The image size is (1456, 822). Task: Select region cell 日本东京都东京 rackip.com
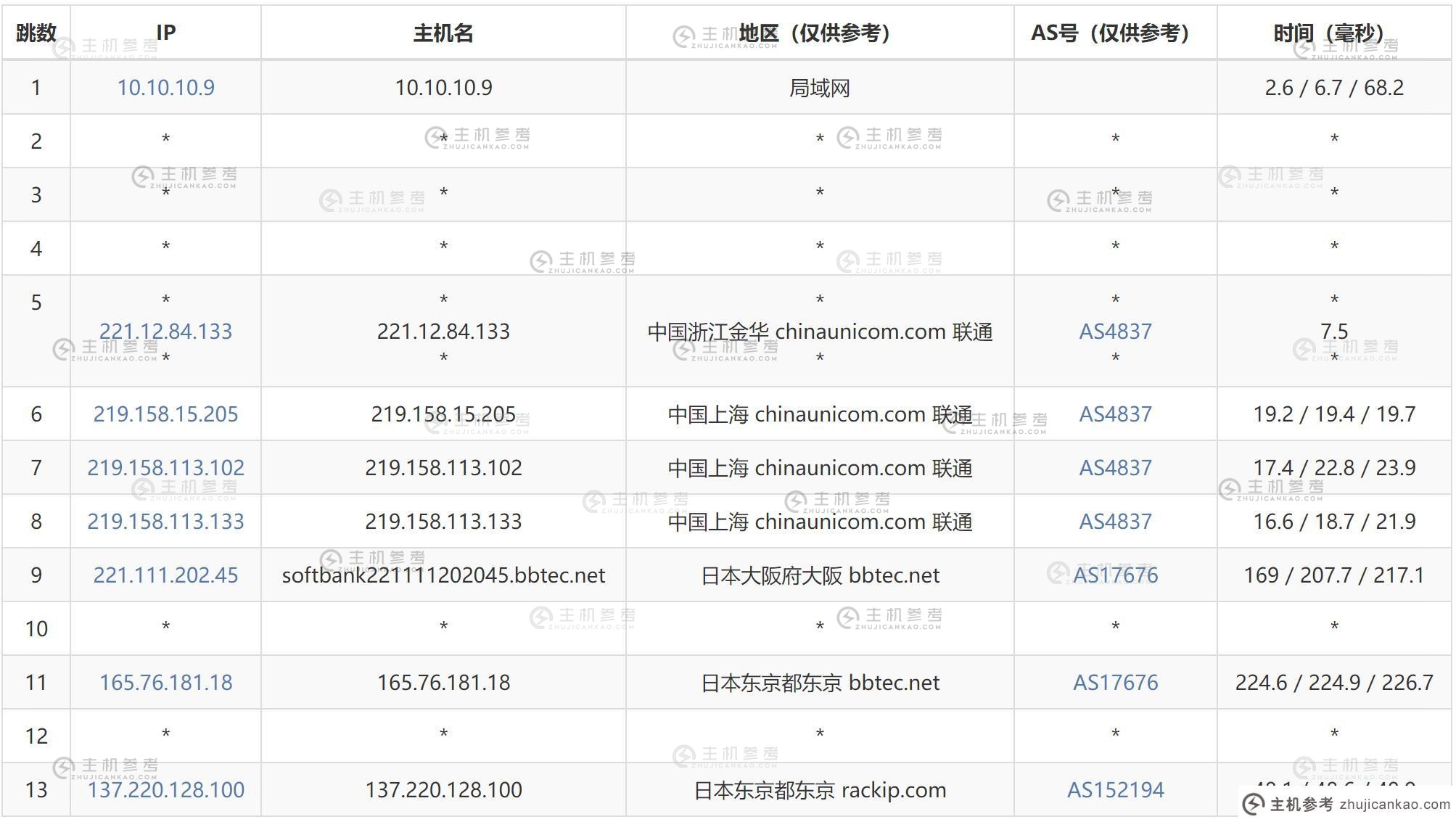coord(820,790)
